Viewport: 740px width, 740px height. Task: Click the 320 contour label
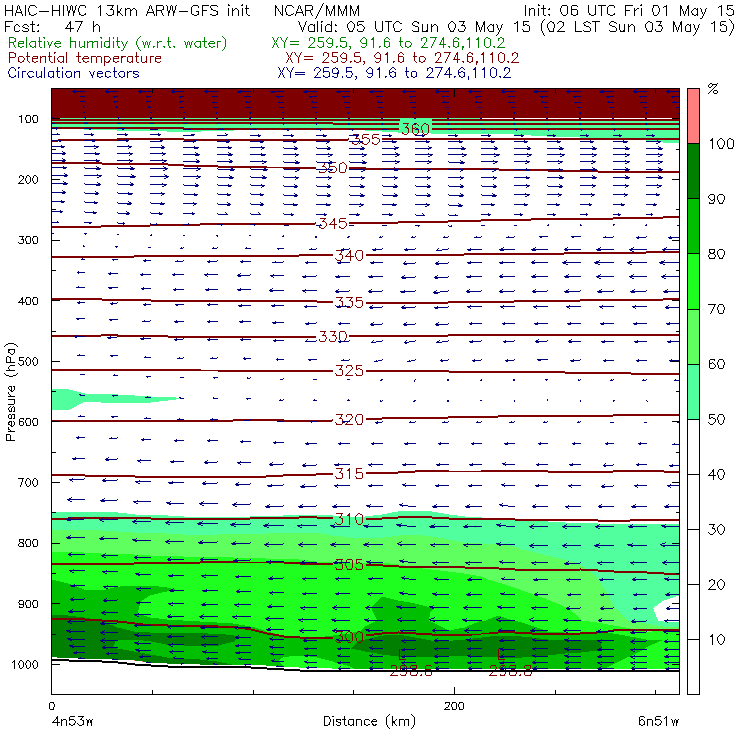click(x=349, y=420)
